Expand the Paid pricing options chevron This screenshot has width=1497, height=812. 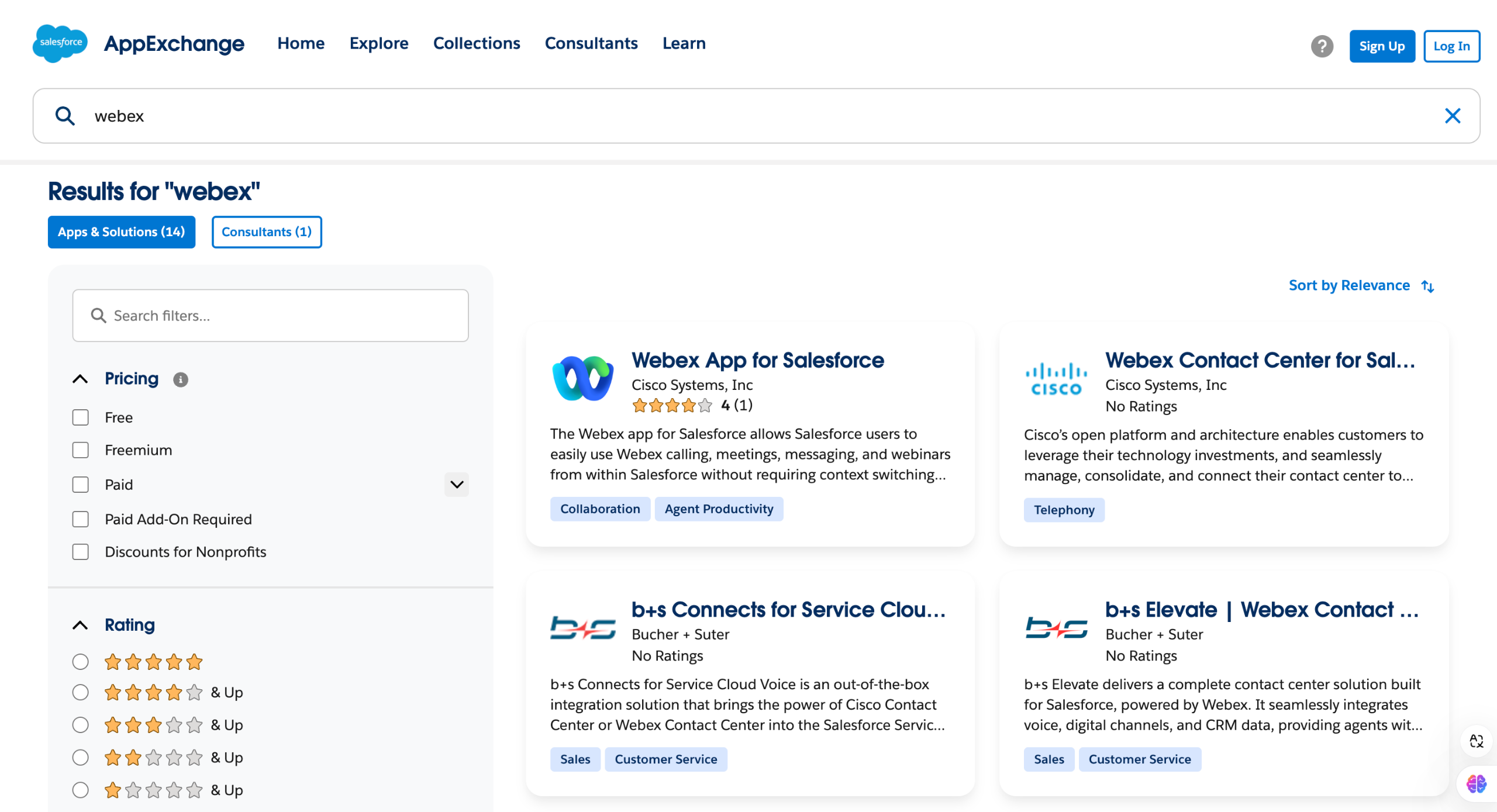(x=457, y=485)
